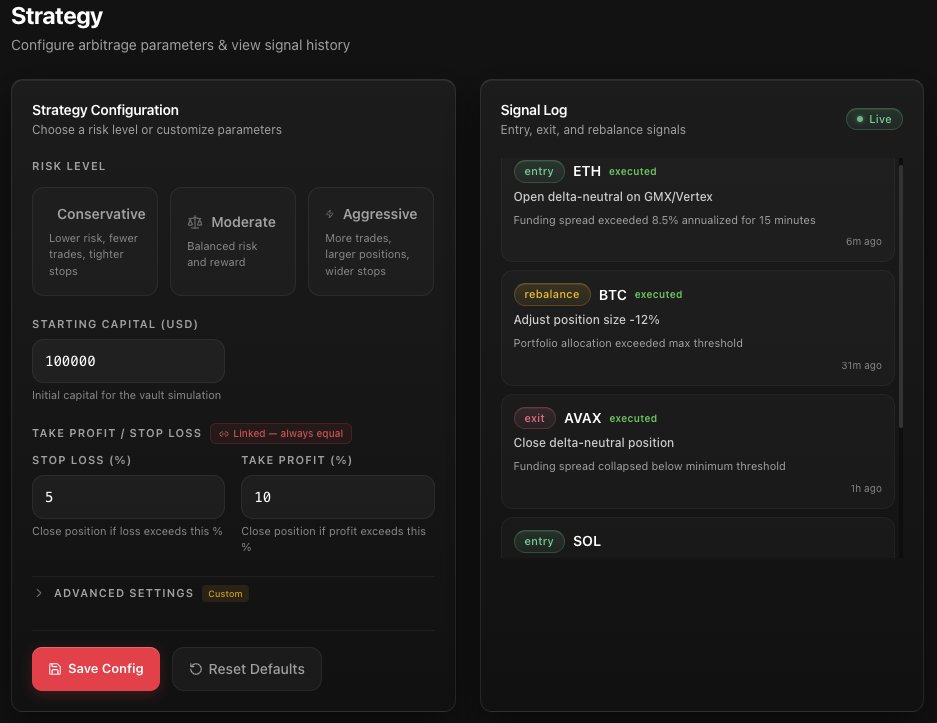Image resolution: width=937 pixels, height=723 pixels.
Task: Click the lightning icon on Aggressive card
Action: pyautogui.click(x=330, y=214)
